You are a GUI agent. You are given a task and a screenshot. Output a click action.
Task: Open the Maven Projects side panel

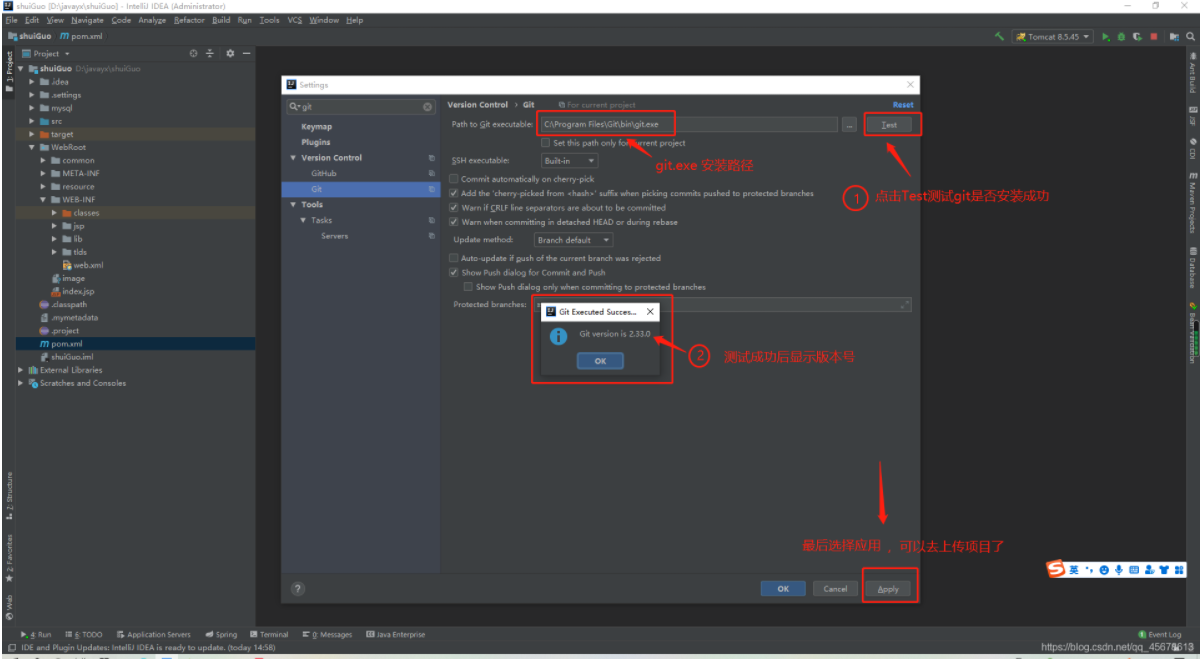[1192, 205]
